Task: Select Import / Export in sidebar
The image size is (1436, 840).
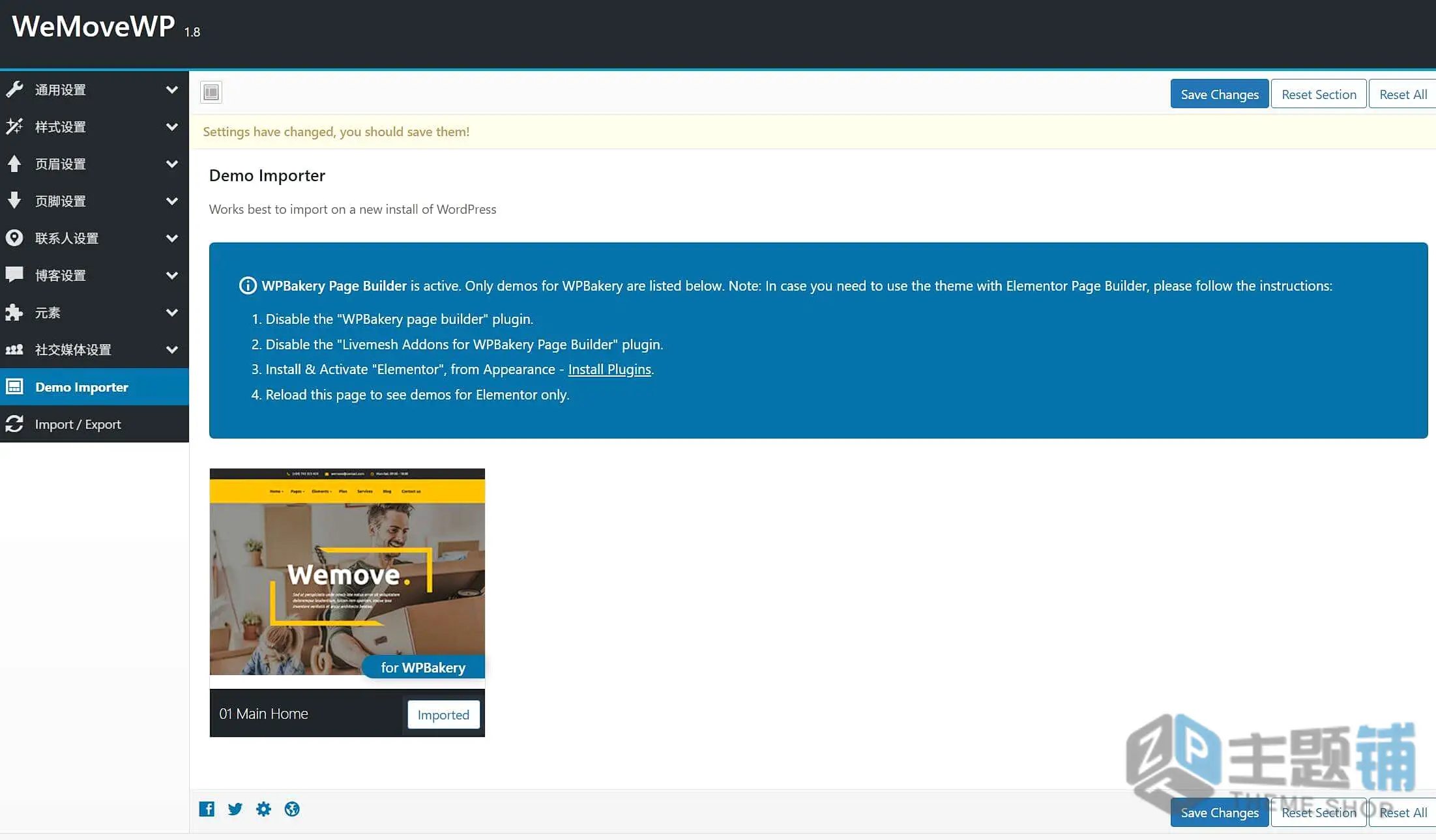Action: tap(95, 424)
